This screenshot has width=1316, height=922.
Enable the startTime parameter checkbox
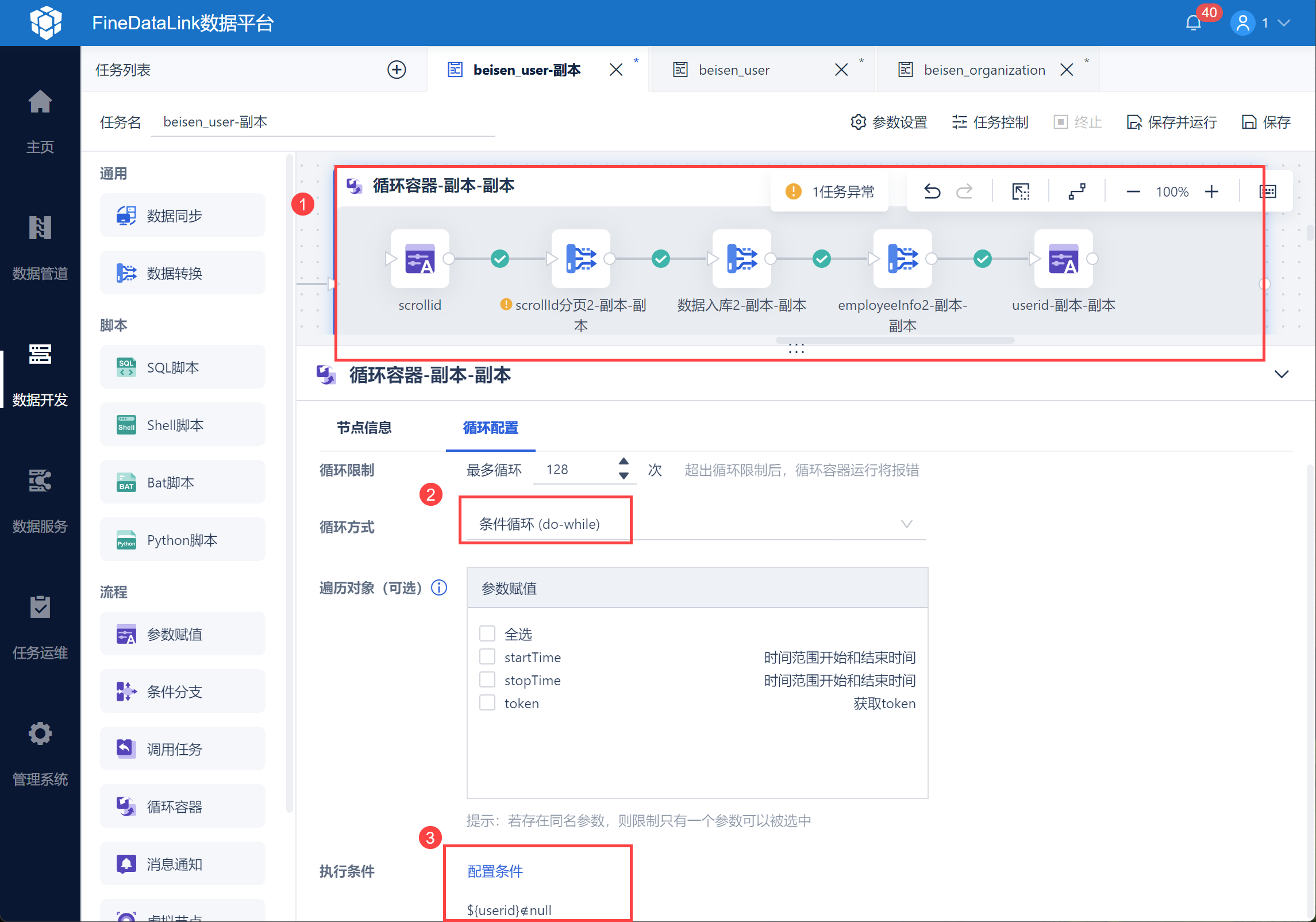coord(487,656)
